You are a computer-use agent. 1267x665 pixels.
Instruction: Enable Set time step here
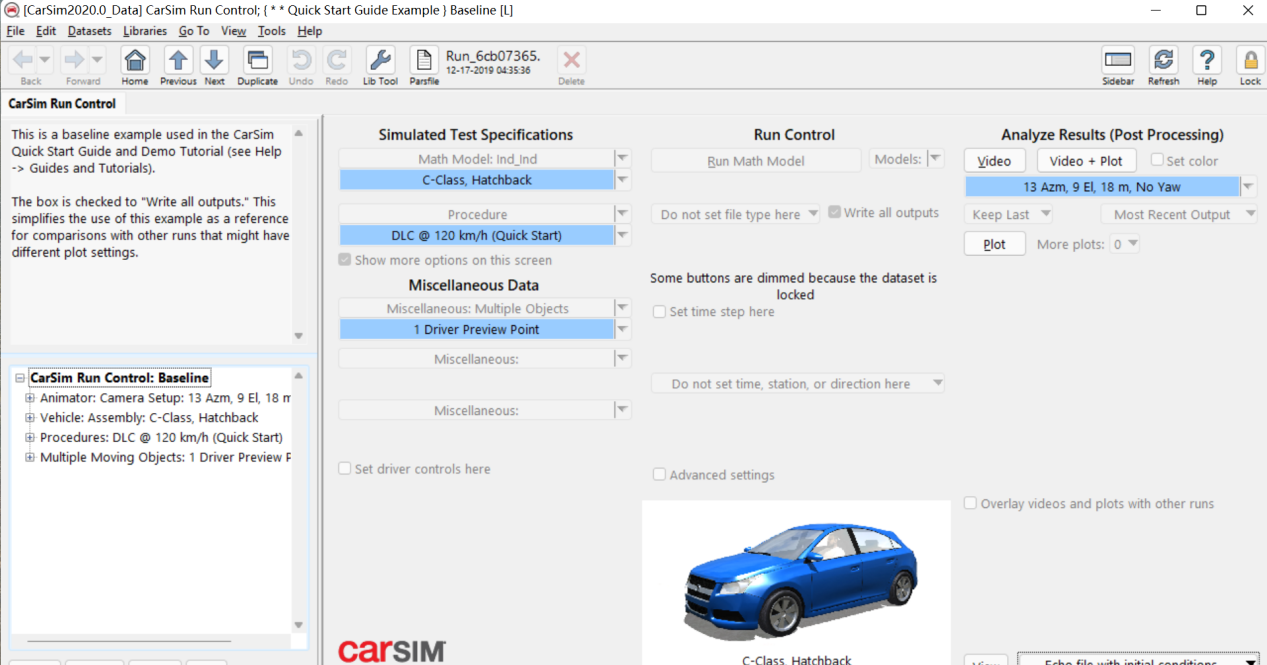point(659,311)
